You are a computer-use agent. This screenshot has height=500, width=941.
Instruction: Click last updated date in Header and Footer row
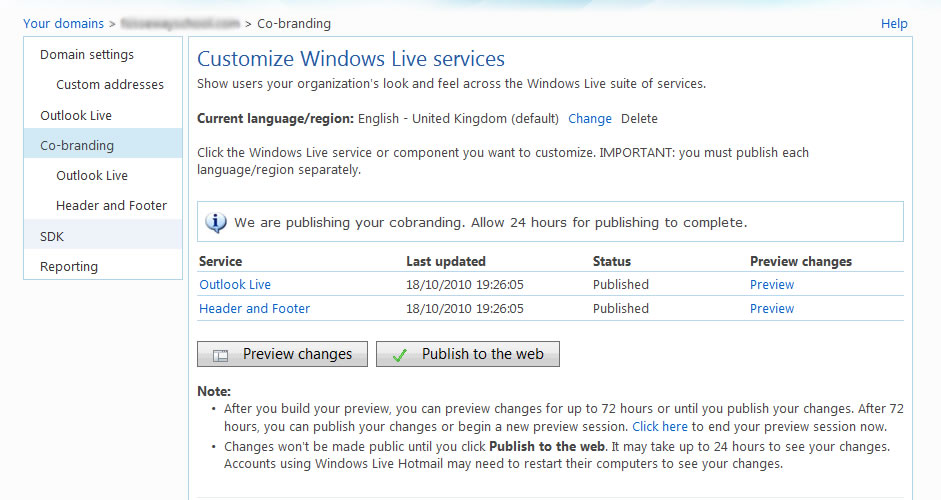click(464, 309)
